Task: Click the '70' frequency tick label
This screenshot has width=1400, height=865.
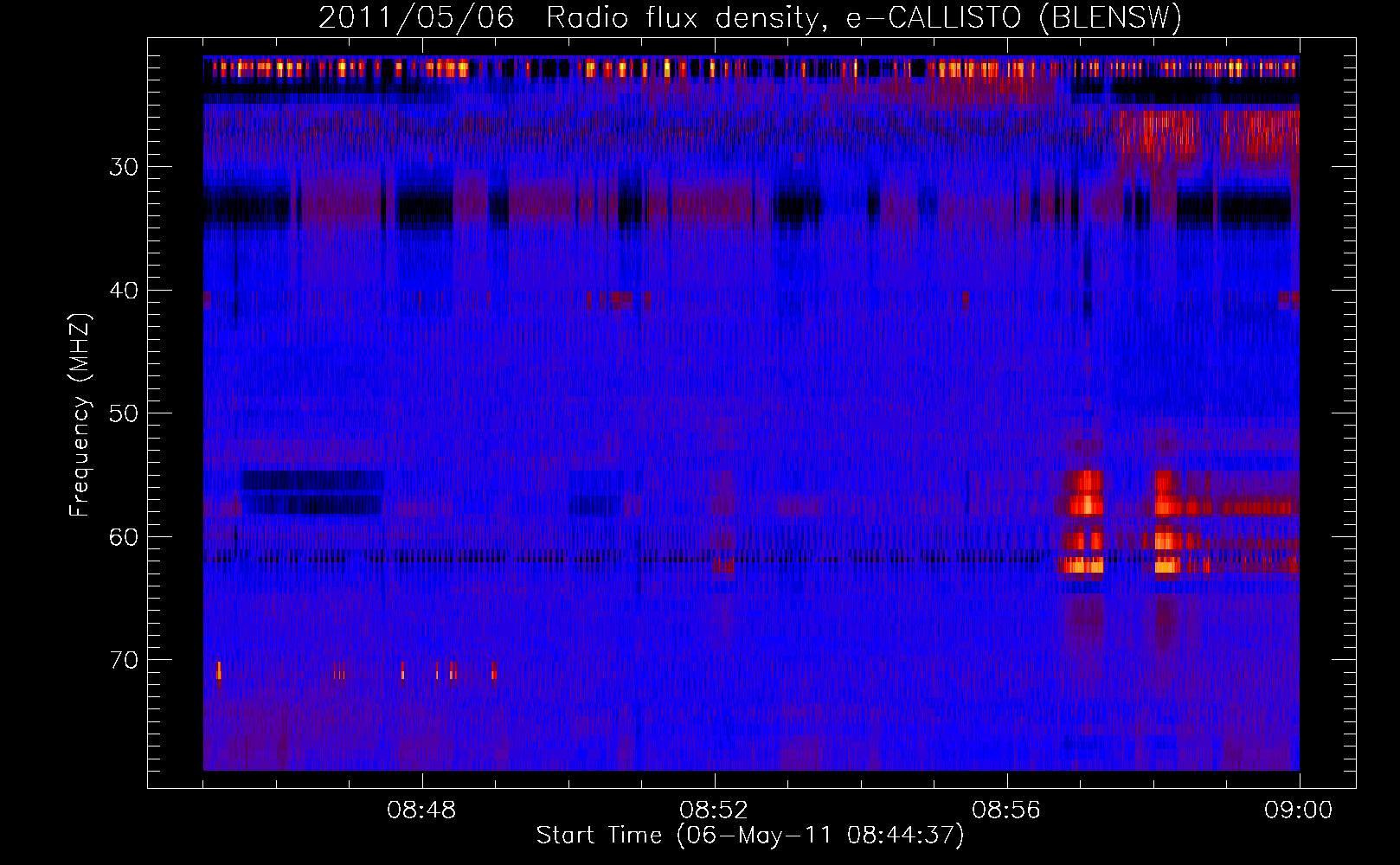Action: pyautogui.click(x=124, y=660)
